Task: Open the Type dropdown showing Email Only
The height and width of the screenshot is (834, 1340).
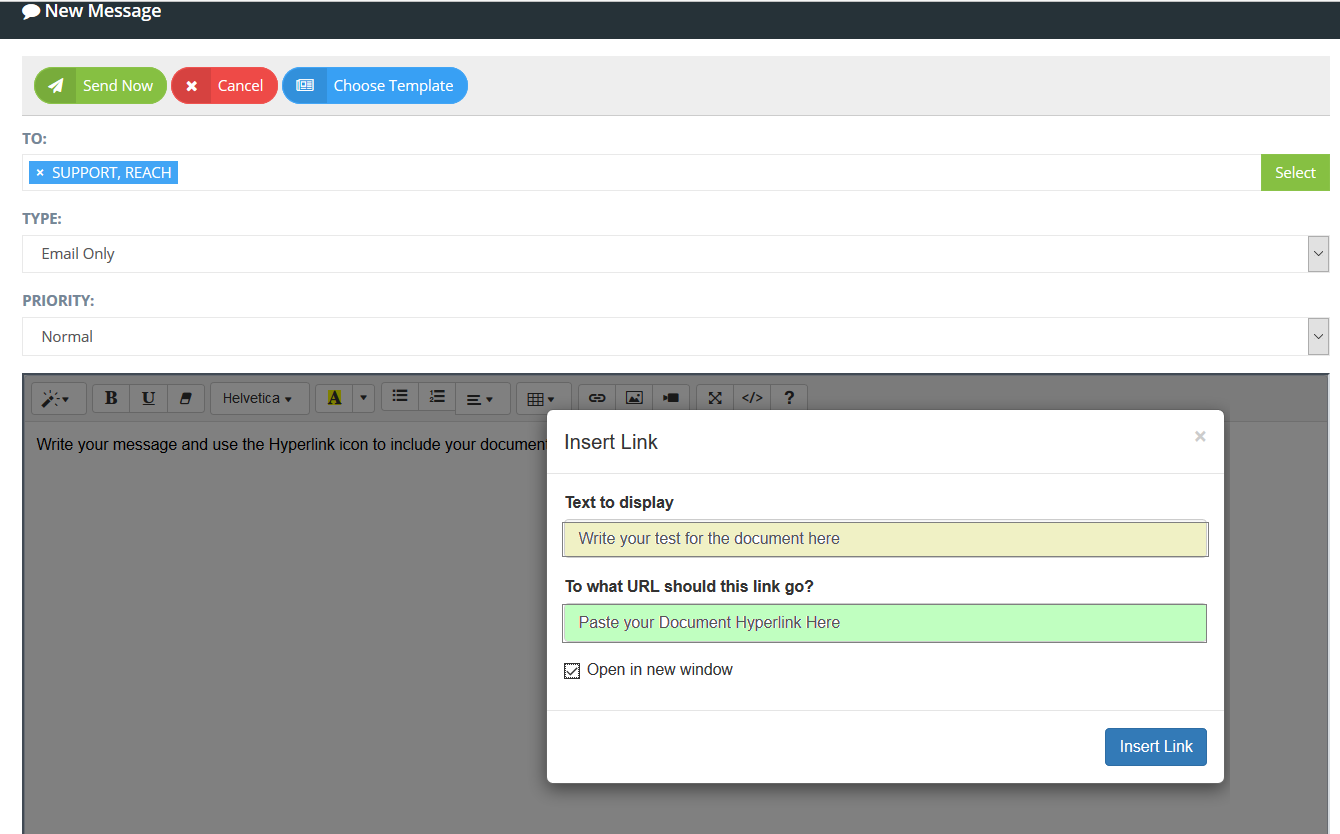Action: coord(676,254)
